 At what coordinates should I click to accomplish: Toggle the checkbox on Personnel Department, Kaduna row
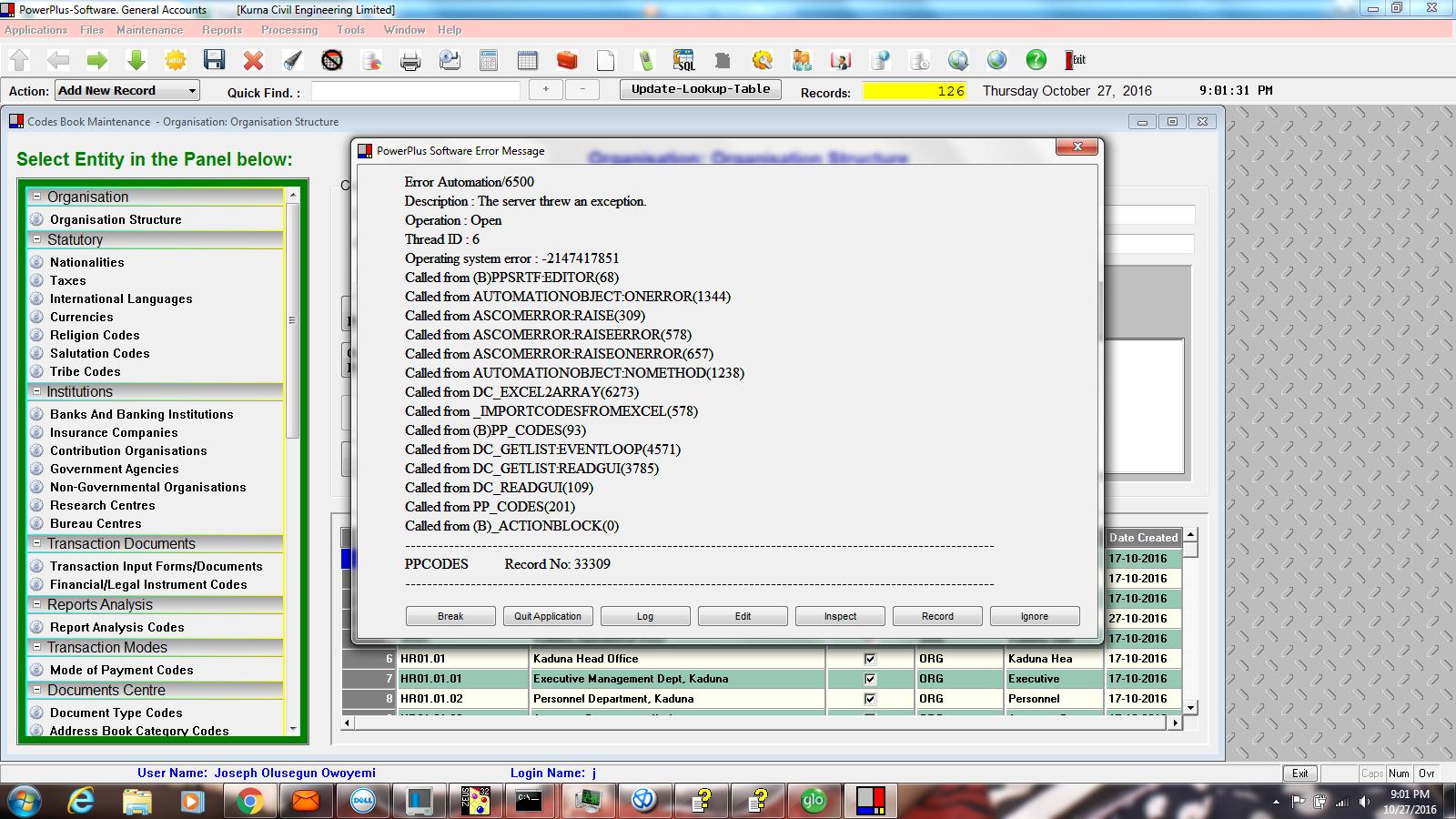tap(870, 699)
